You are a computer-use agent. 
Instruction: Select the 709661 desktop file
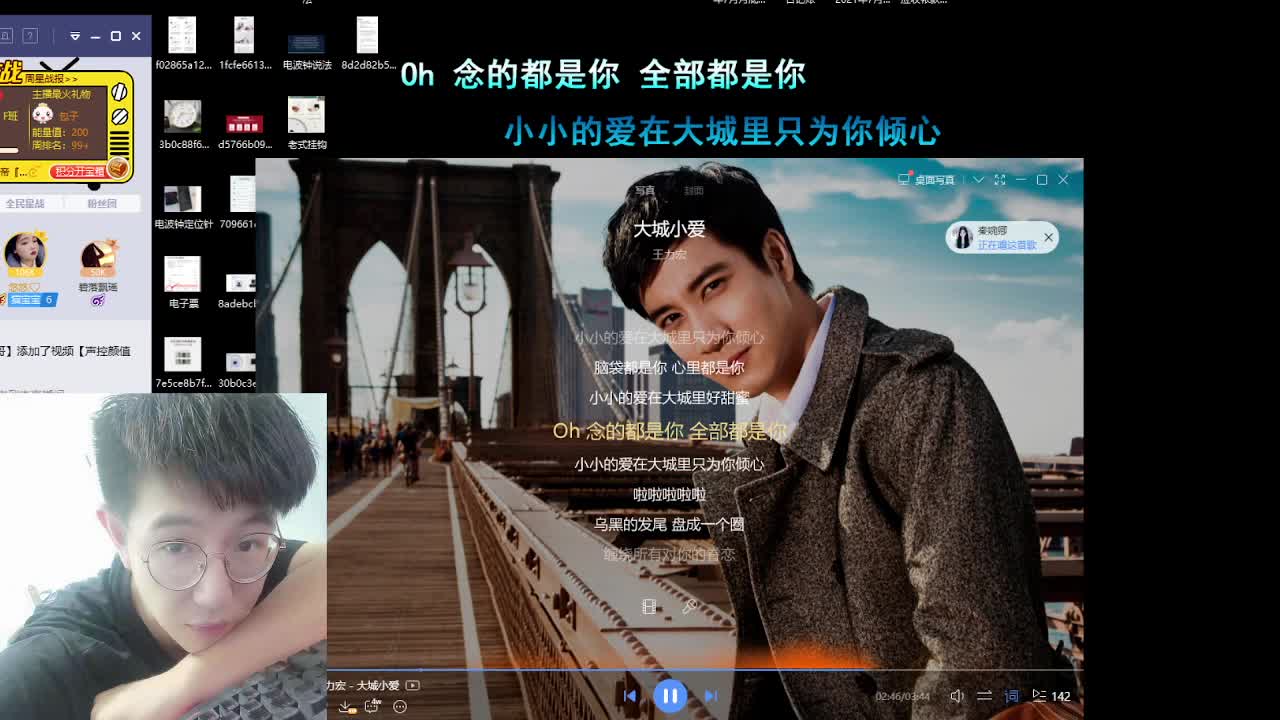[237, 203]
